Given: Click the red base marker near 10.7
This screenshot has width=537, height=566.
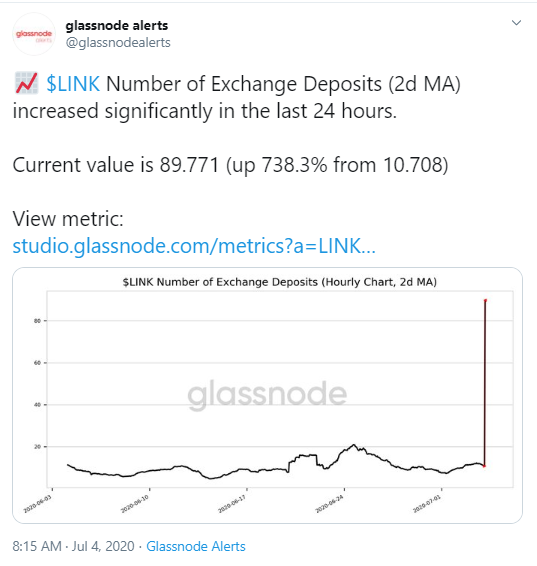Looking at the screenshot, I should (484, 466).
